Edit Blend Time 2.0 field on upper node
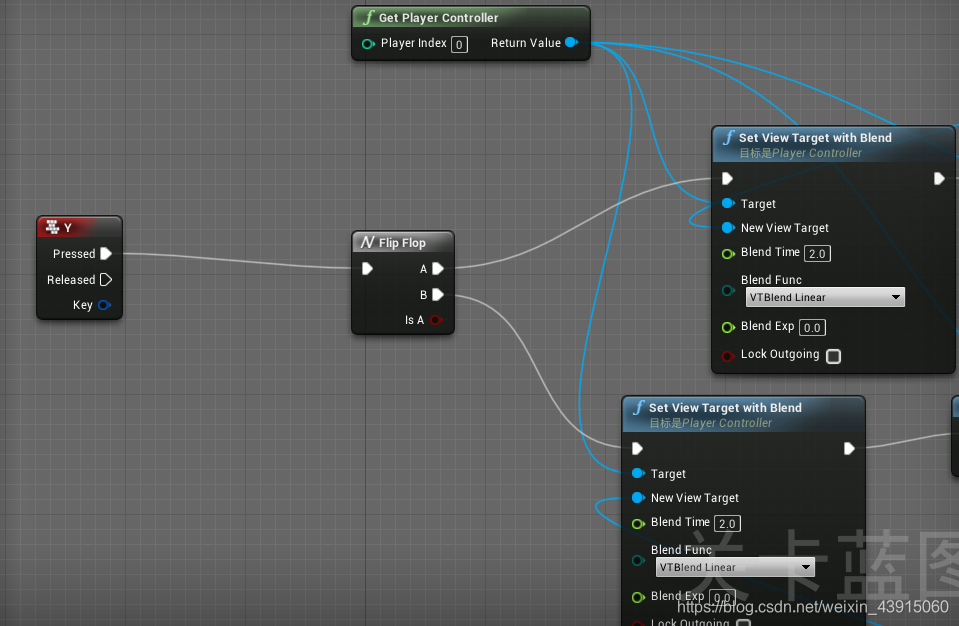 (817, 254)
